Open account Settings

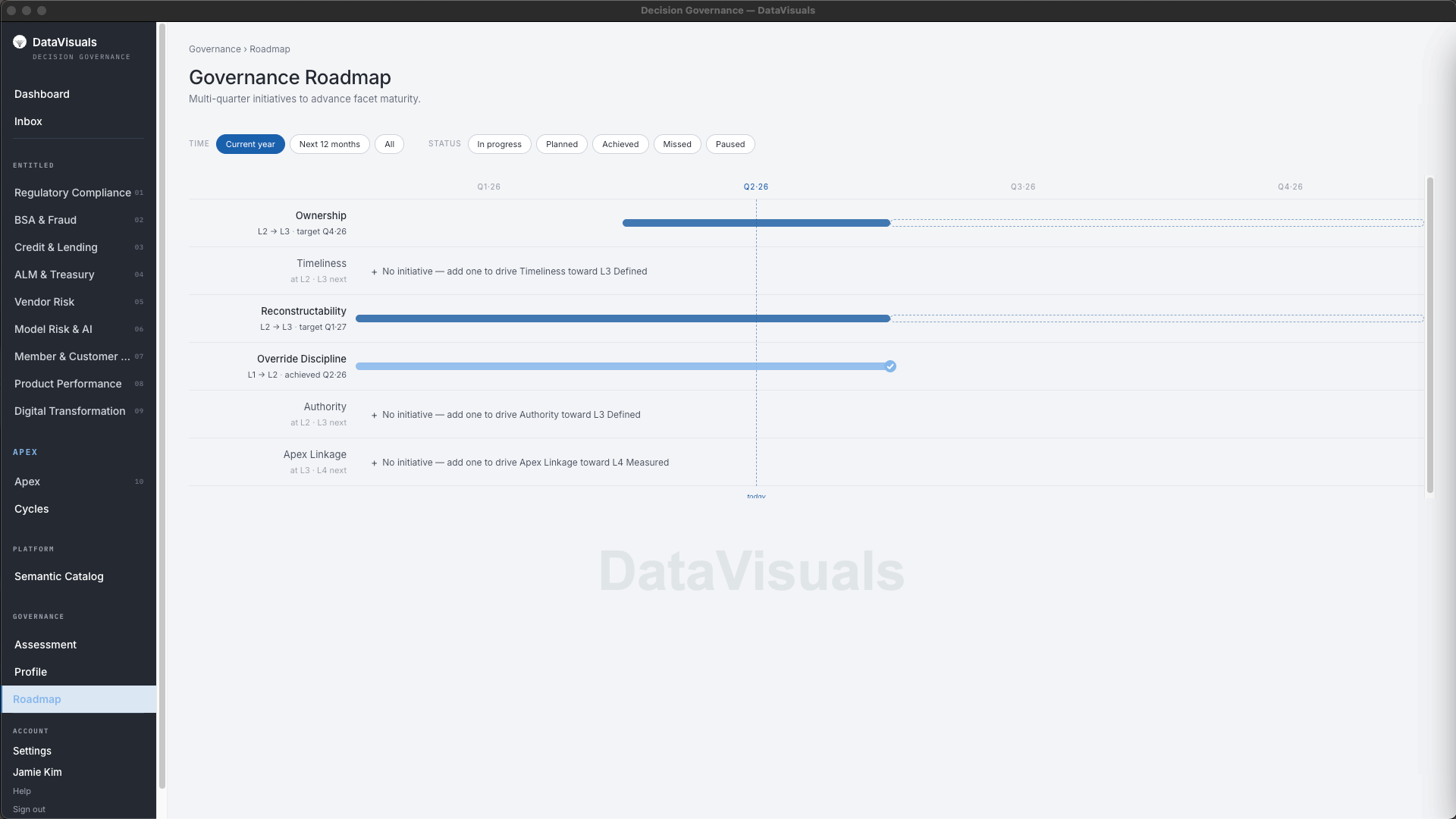(x=32, y=751)
